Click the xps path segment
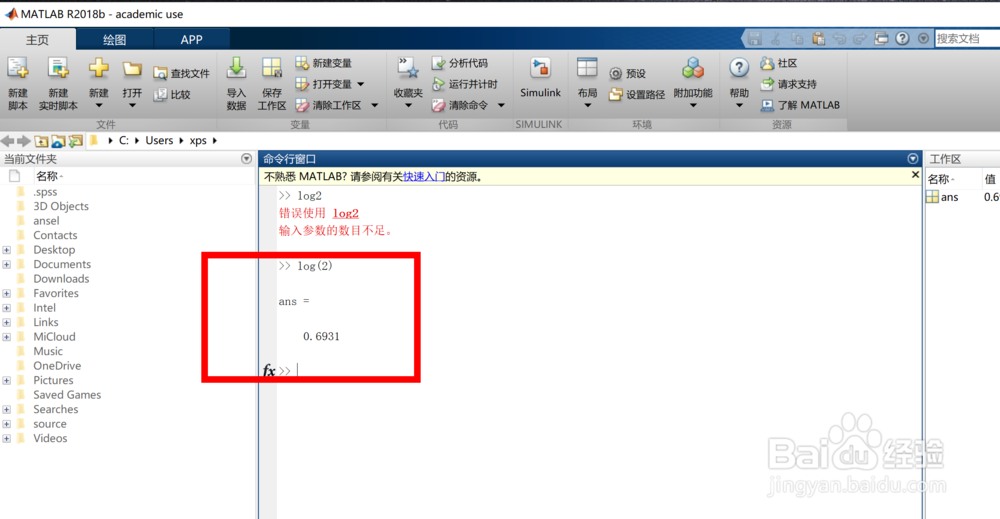Viewport: 1000px width, 519px height. tap(198, 140)
